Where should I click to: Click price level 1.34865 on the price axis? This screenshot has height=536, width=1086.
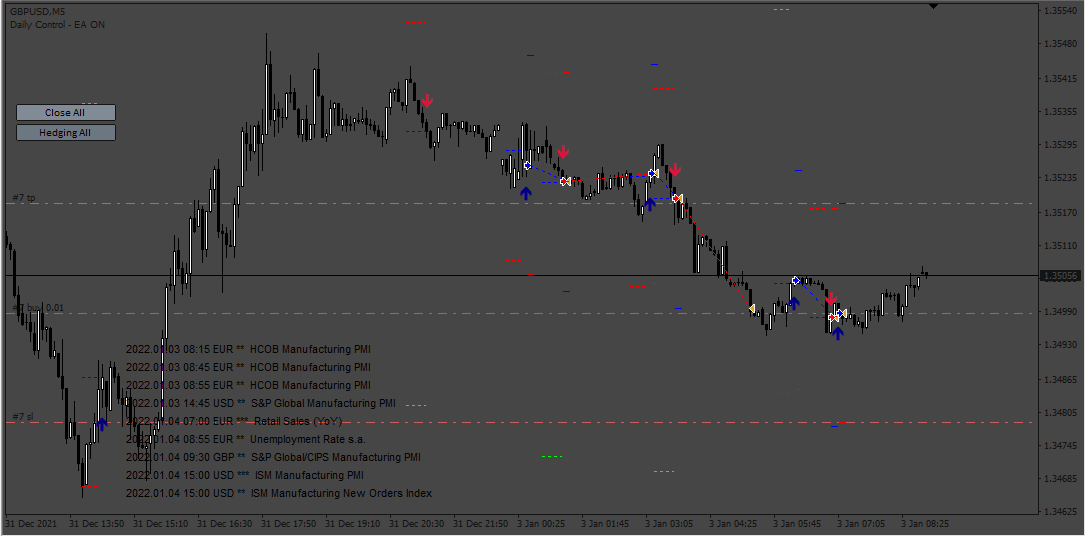(1060, 379)
